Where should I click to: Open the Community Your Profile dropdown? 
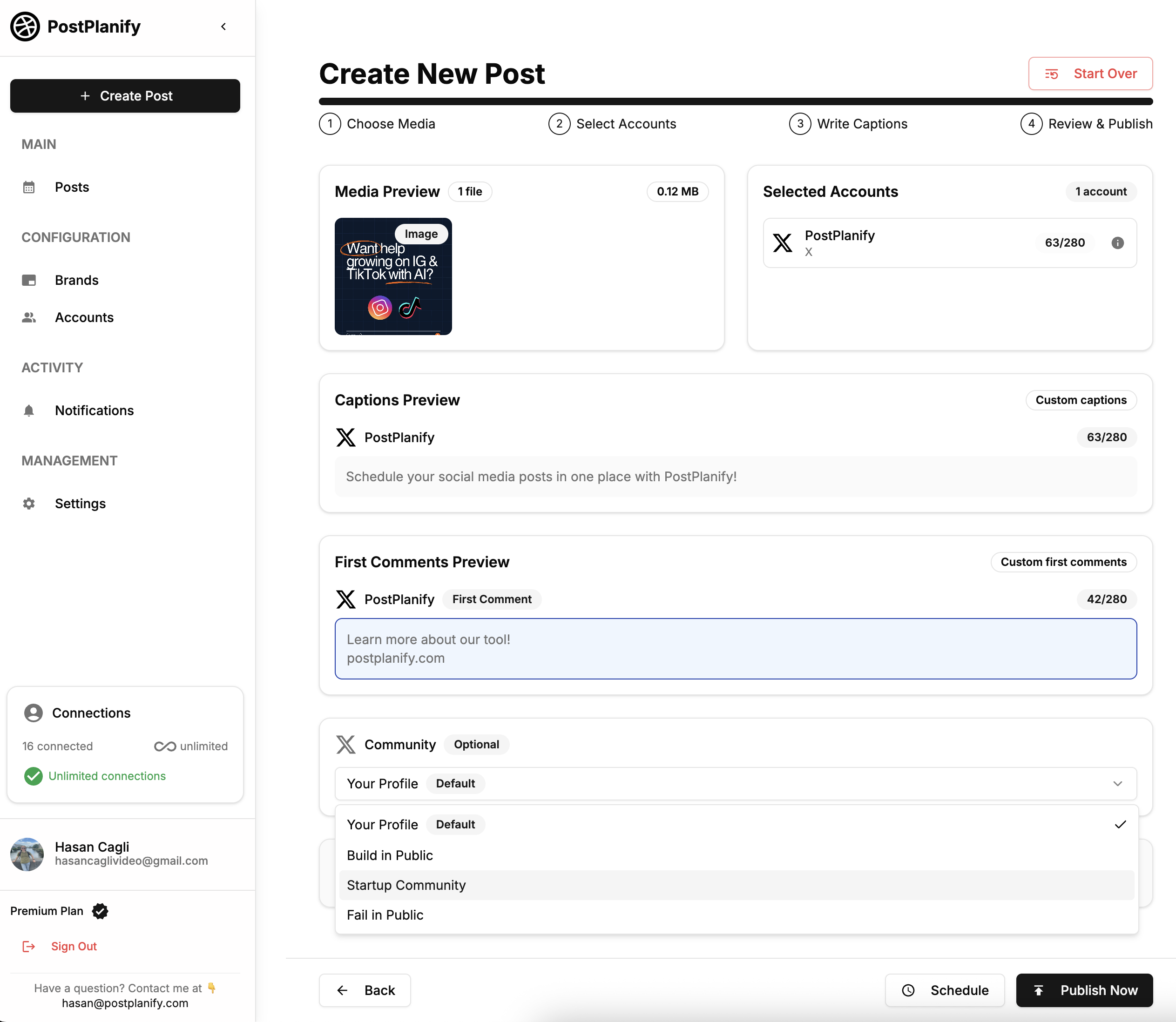(x=736, y=784)
